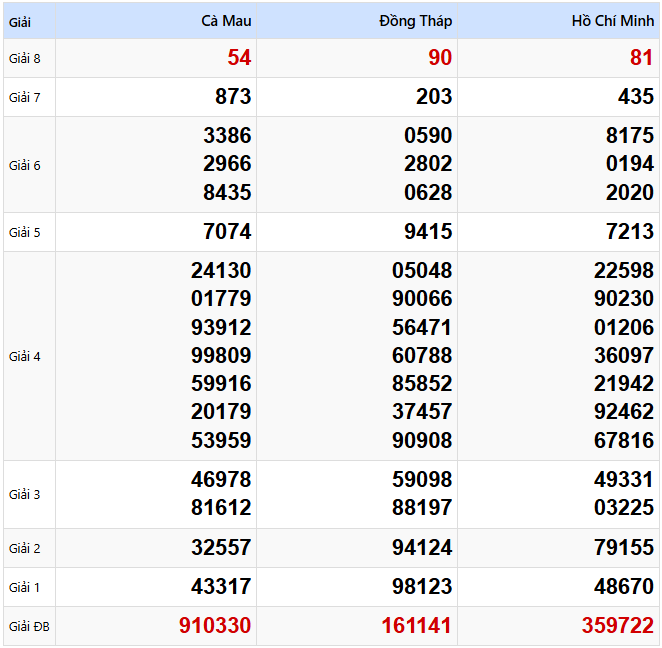This screenshot has height=648, width=662.
Task: Click the Giải 4 row label
Action: (x=25, y=356)
